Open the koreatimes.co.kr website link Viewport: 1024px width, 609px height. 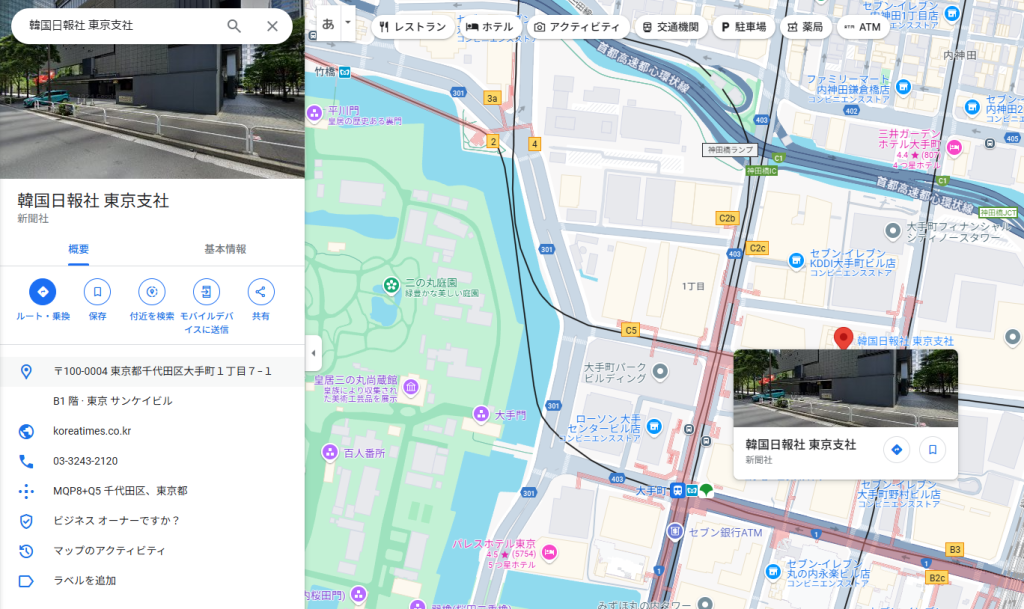point(92,431)
